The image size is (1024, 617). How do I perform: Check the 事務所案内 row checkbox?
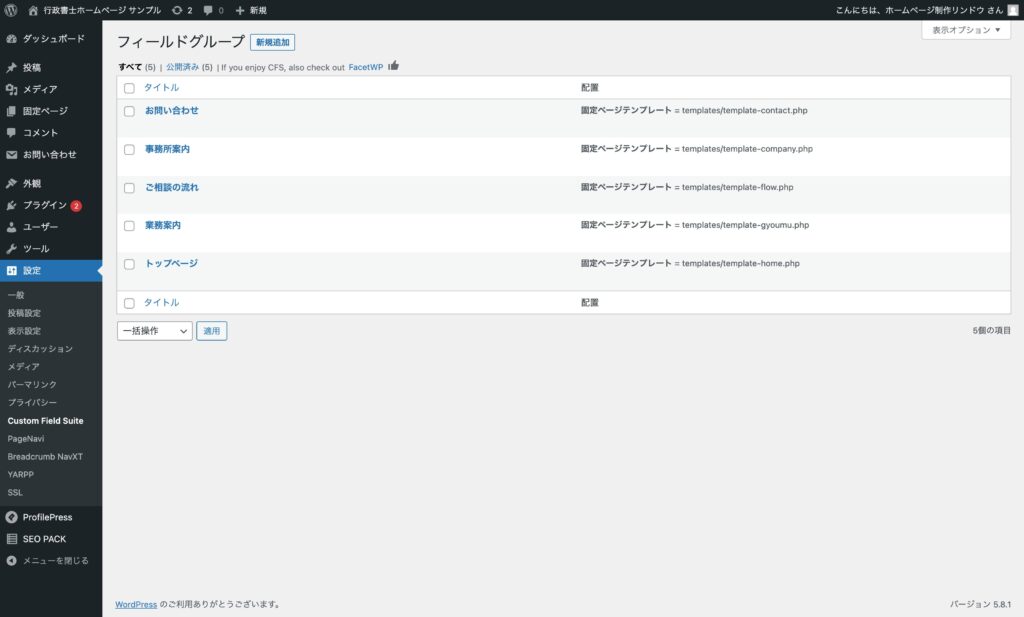129,150
